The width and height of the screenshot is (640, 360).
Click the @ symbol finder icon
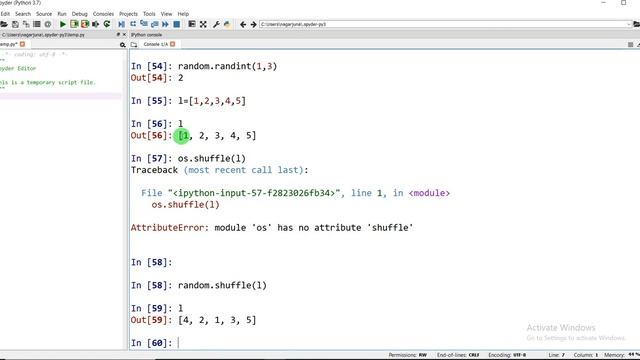click(x=48, y=24)
